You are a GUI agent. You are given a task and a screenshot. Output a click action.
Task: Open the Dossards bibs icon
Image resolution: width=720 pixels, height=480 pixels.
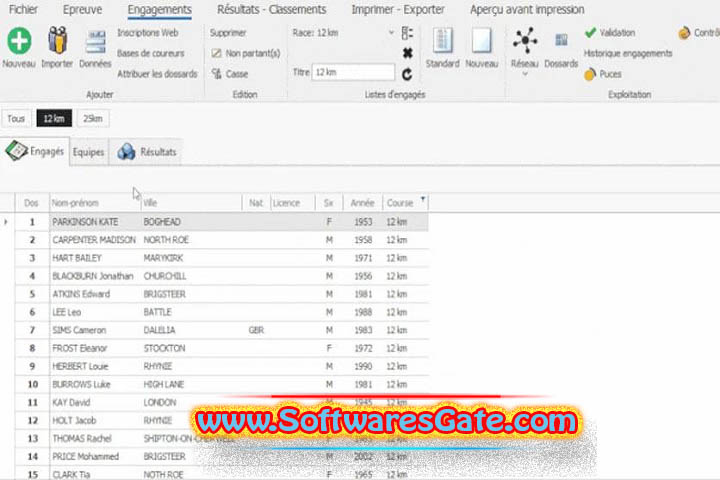point(561,40)
